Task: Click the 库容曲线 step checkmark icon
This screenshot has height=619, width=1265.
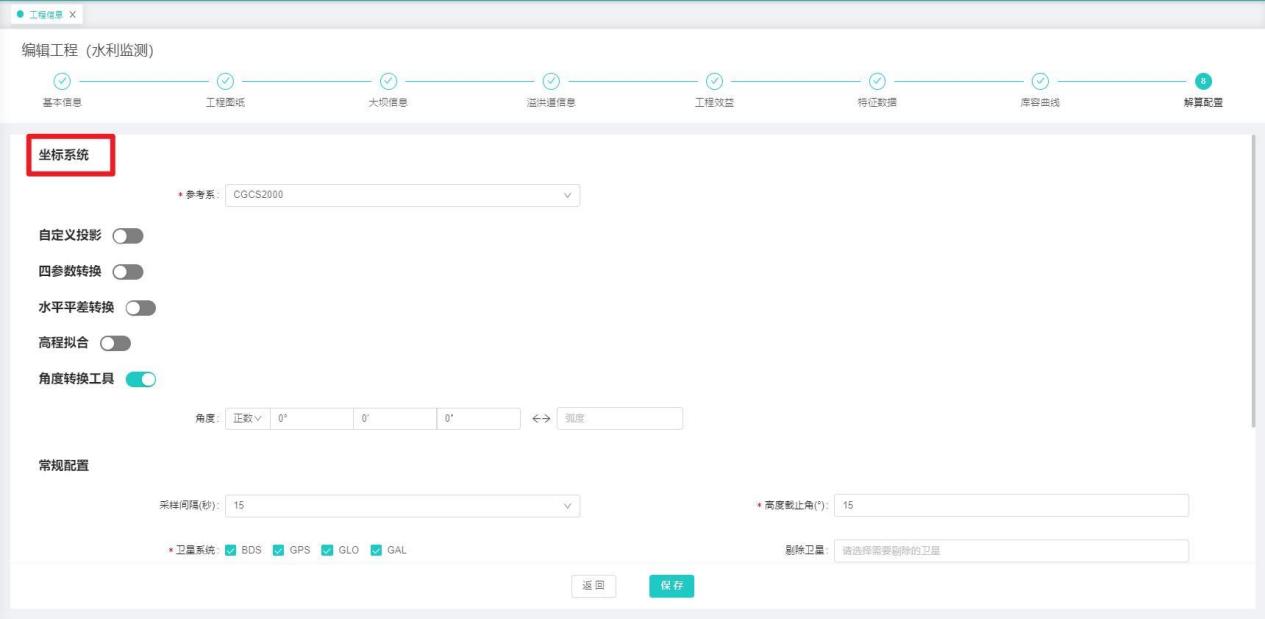Action: [x=1040, y=81]
